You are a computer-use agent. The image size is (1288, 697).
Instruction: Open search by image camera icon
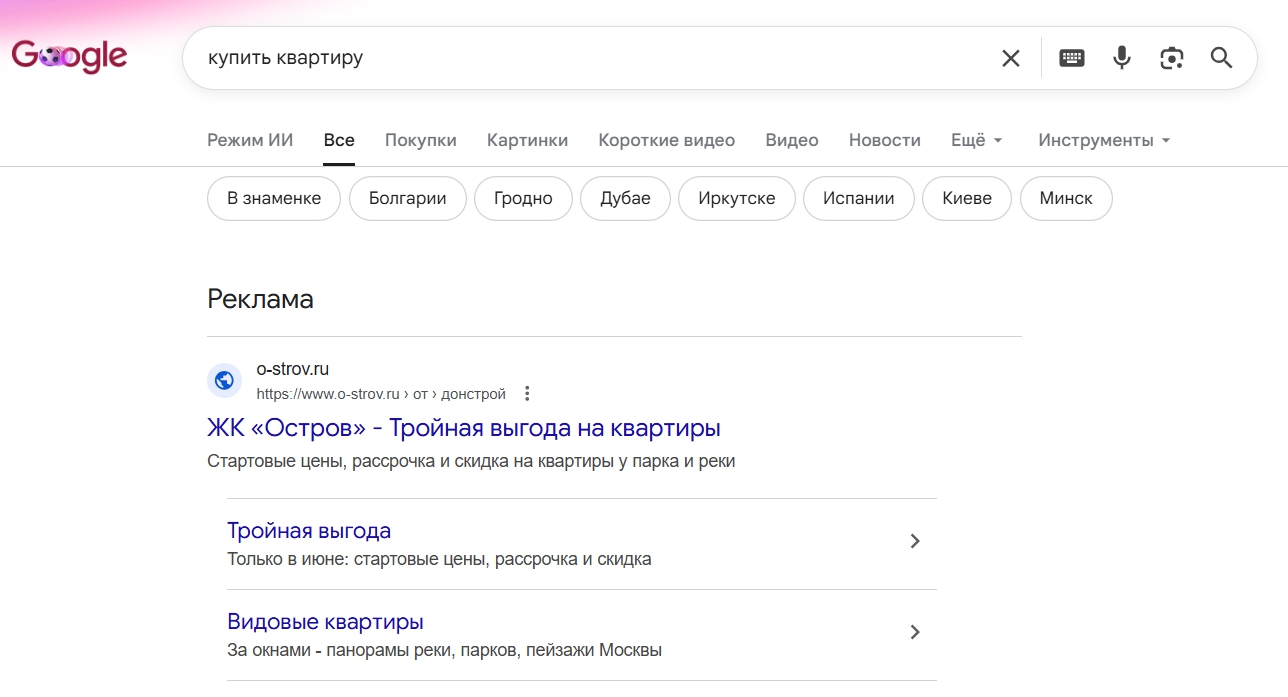[1172, 58]
